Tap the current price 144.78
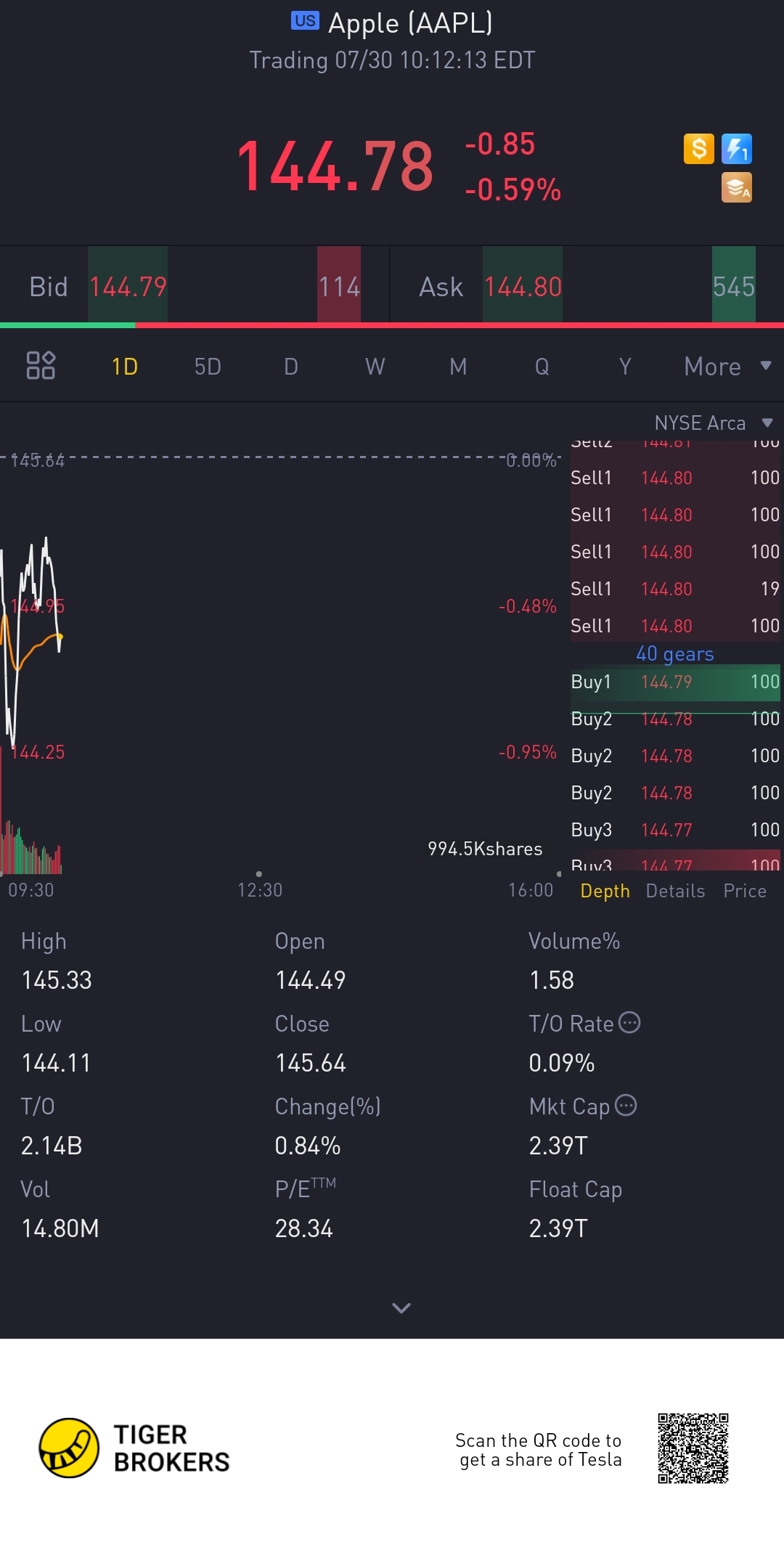Viewport: 784px width, 1558px height. click(x=335, y=166)
